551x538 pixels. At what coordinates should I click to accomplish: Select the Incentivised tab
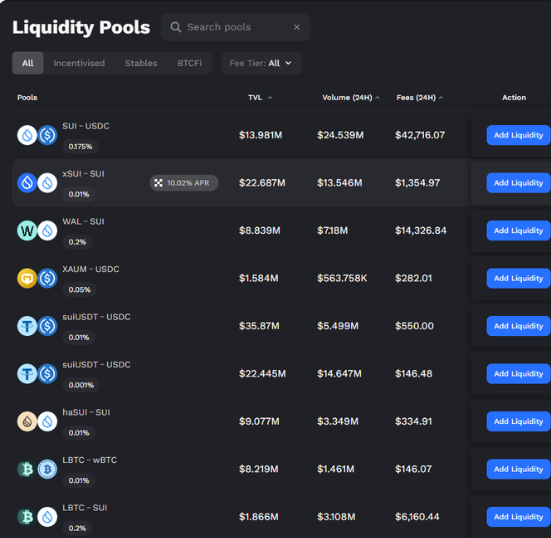point(79,63)
